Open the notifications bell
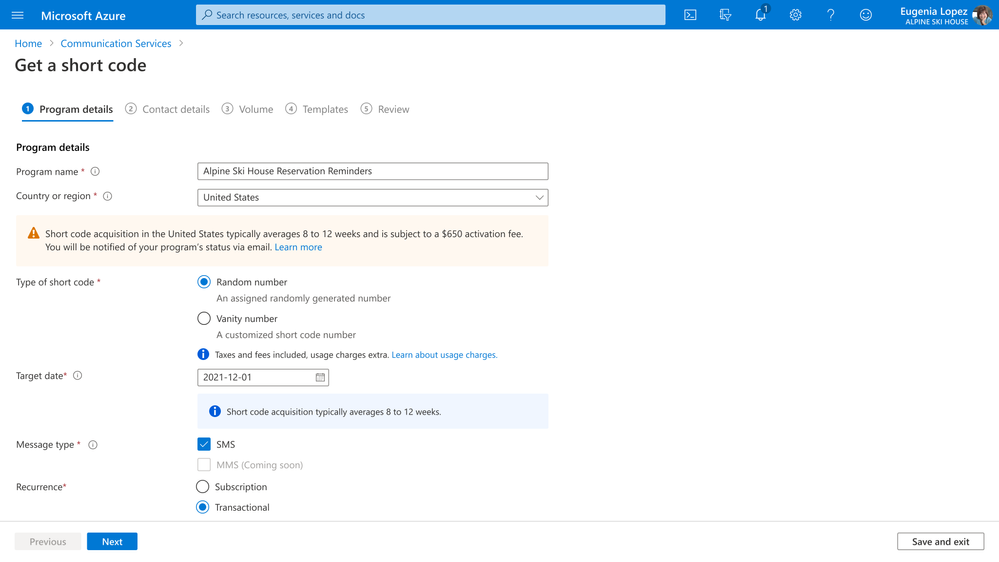Image resolution: width=999 pixels, height=562 pixels. [761, 15]
